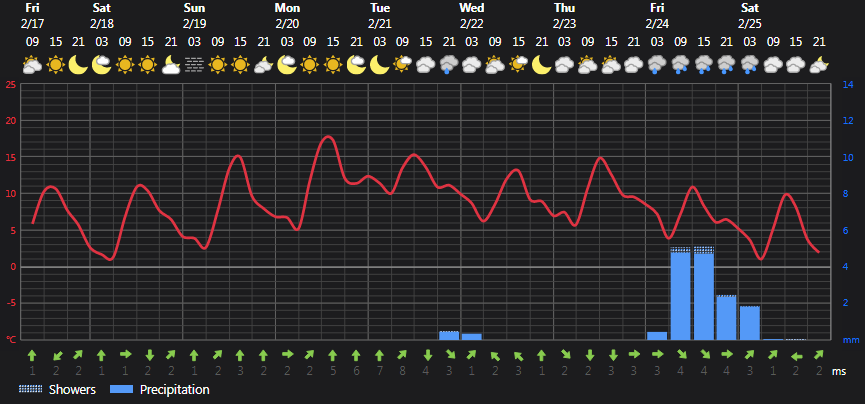The width and height of the screenshot is (865, 404).
Task: Click the precipitation bar for Fri 2/24 21
Action: click(727, 317)
